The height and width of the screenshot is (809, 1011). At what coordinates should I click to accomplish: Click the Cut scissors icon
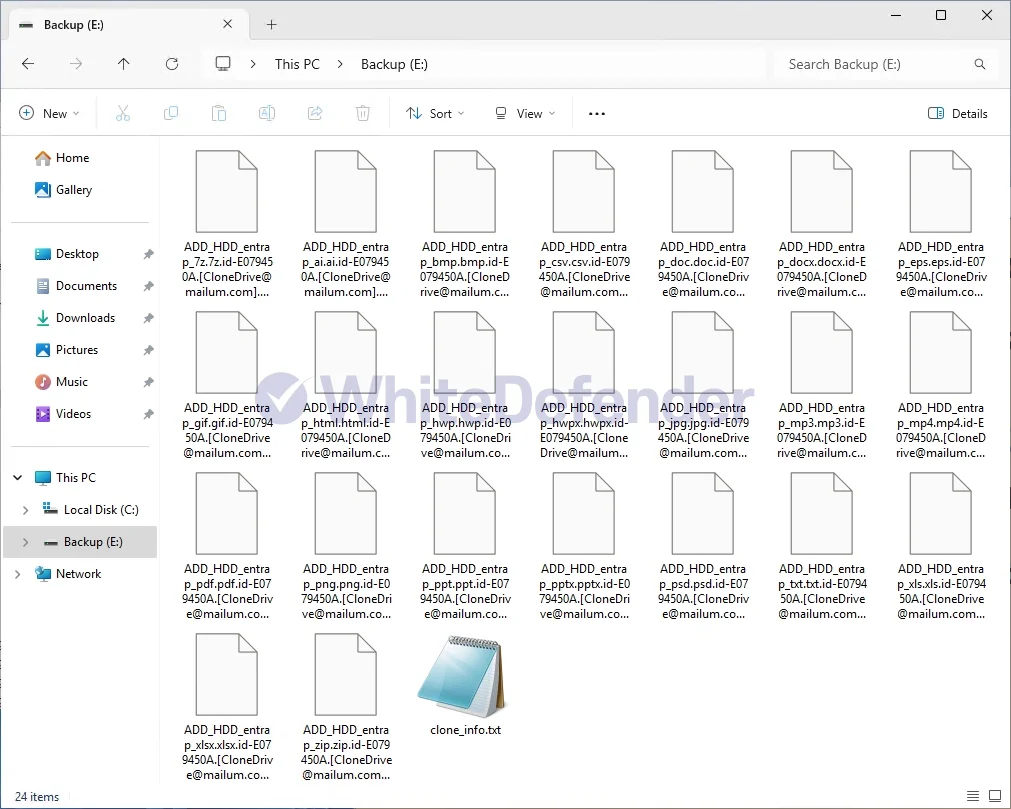coord(123,114)
